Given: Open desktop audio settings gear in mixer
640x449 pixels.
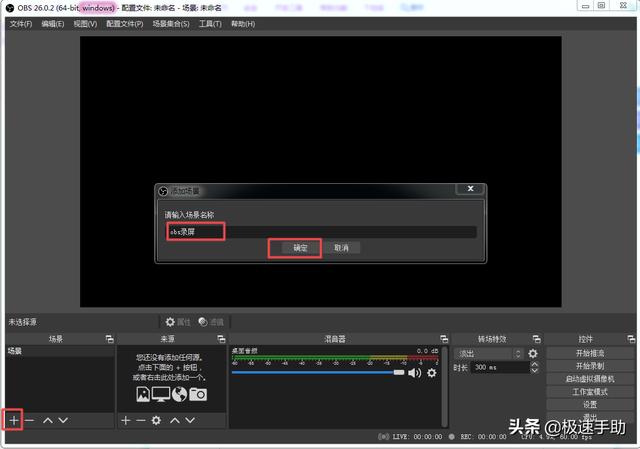Looking at the screenshot, I should click(x=432, y=373).
